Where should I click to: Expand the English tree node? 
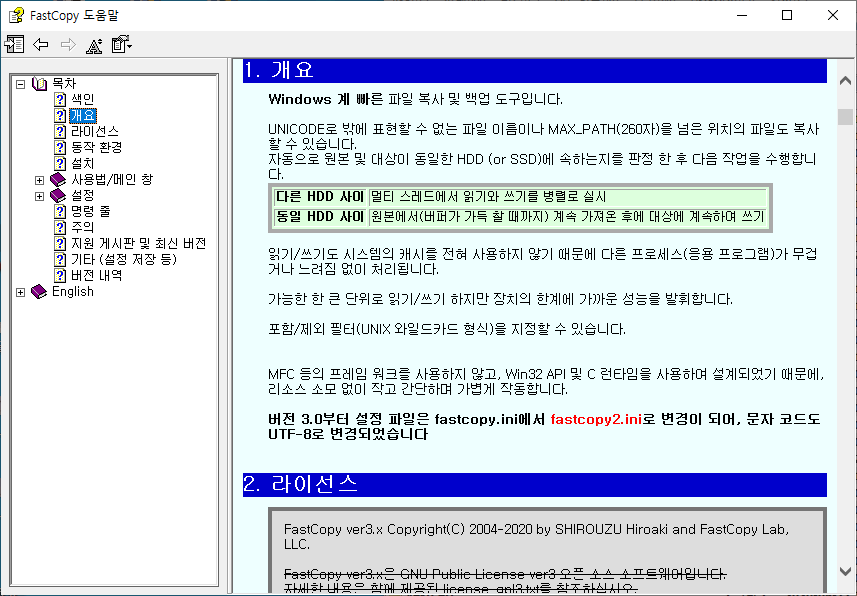coord(20,292)
